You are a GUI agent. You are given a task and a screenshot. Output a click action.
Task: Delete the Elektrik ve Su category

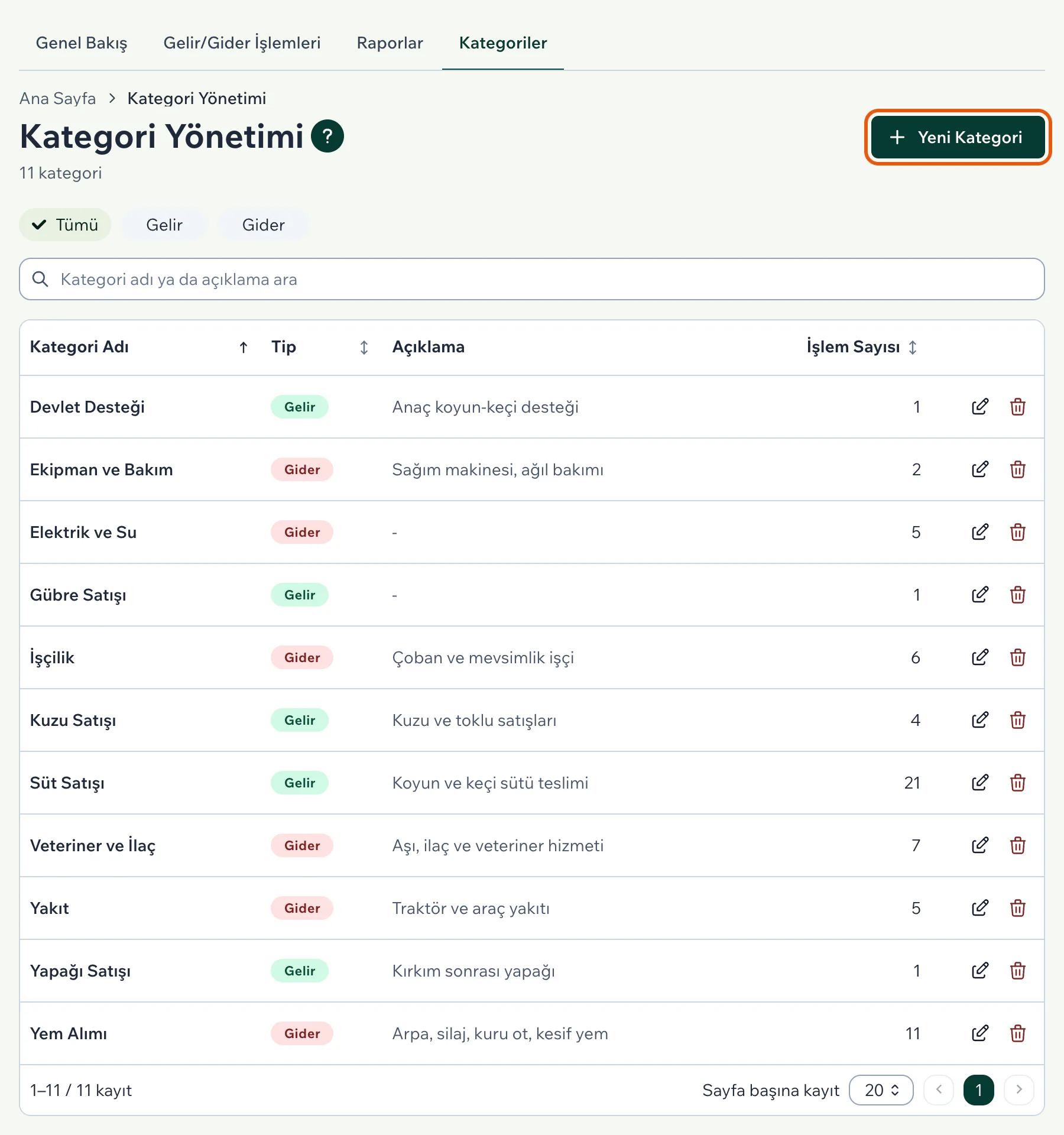[1017, 532]
